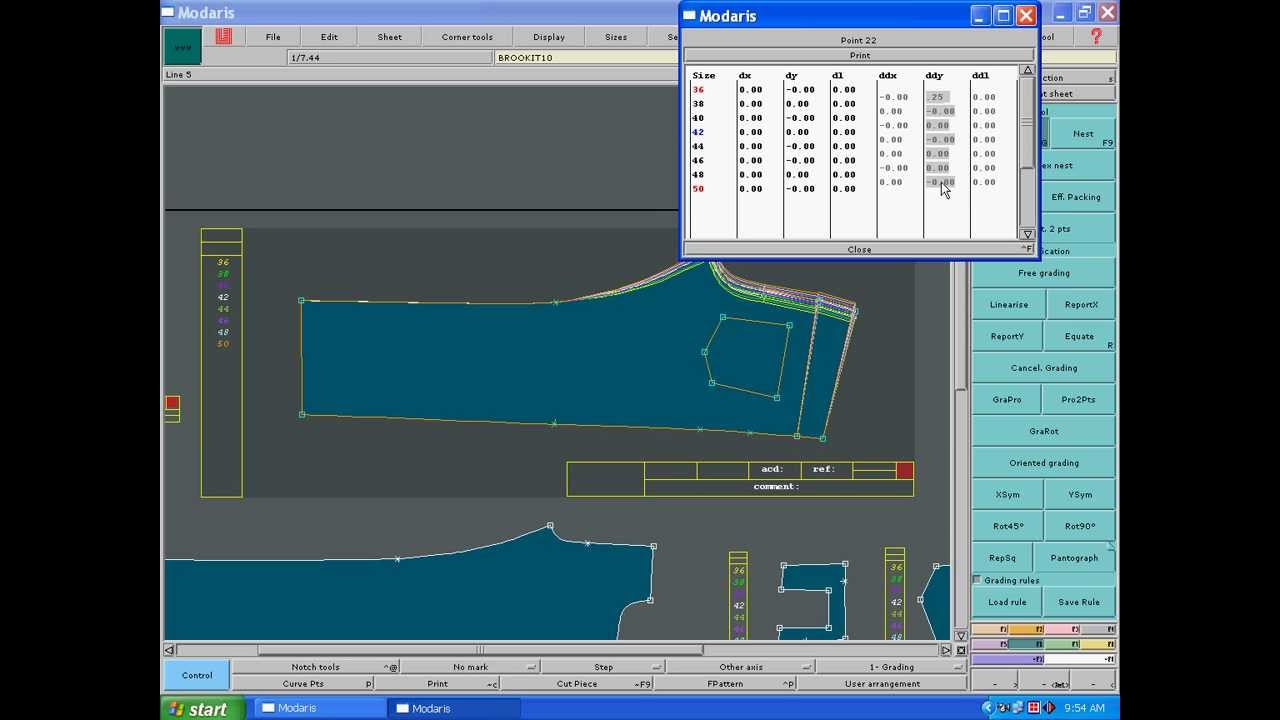
Task: Open the No mark dropdown
Action: pyautogui.click(x=470, y=667)
